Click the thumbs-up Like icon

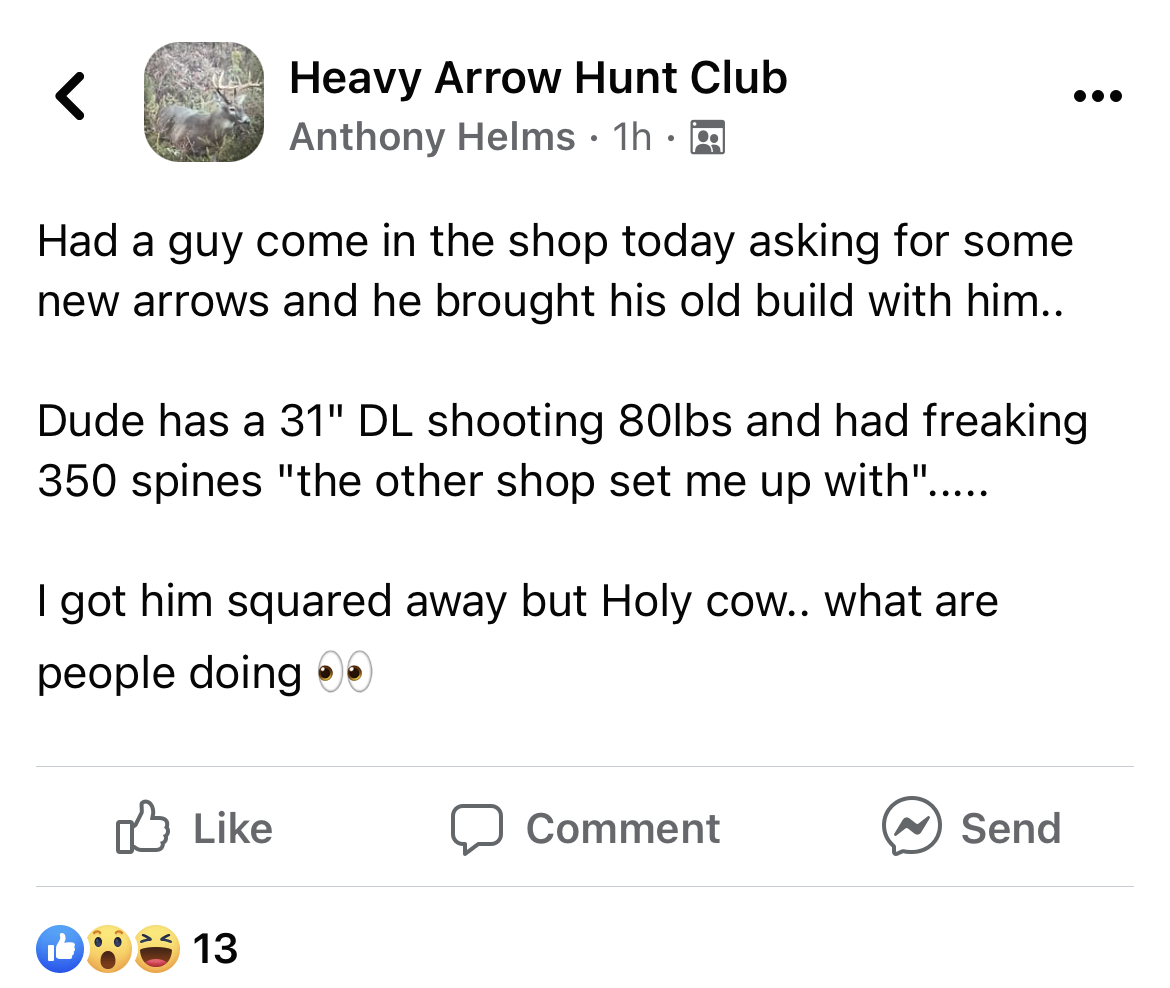pos(143,827)
